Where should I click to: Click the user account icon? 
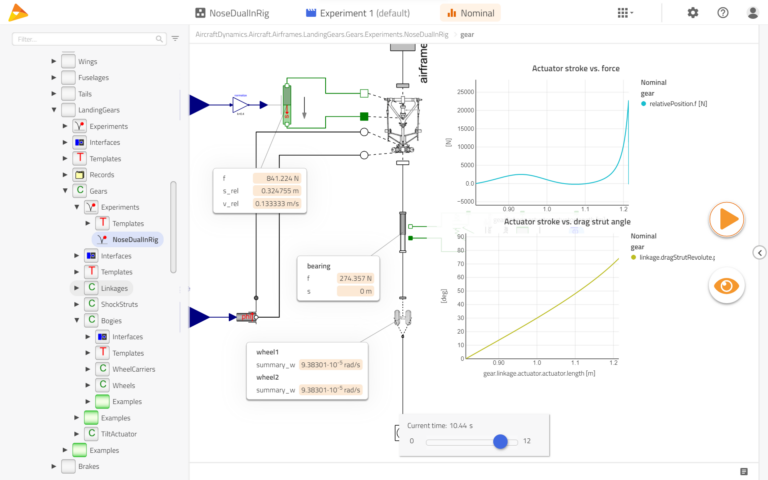pos(751,13)
